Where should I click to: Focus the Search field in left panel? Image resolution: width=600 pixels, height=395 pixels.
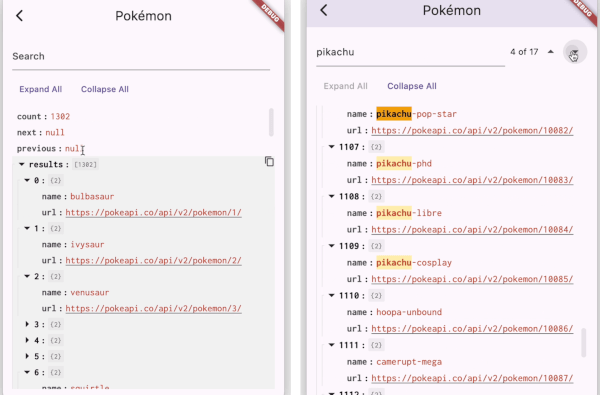tap(141, 57)
